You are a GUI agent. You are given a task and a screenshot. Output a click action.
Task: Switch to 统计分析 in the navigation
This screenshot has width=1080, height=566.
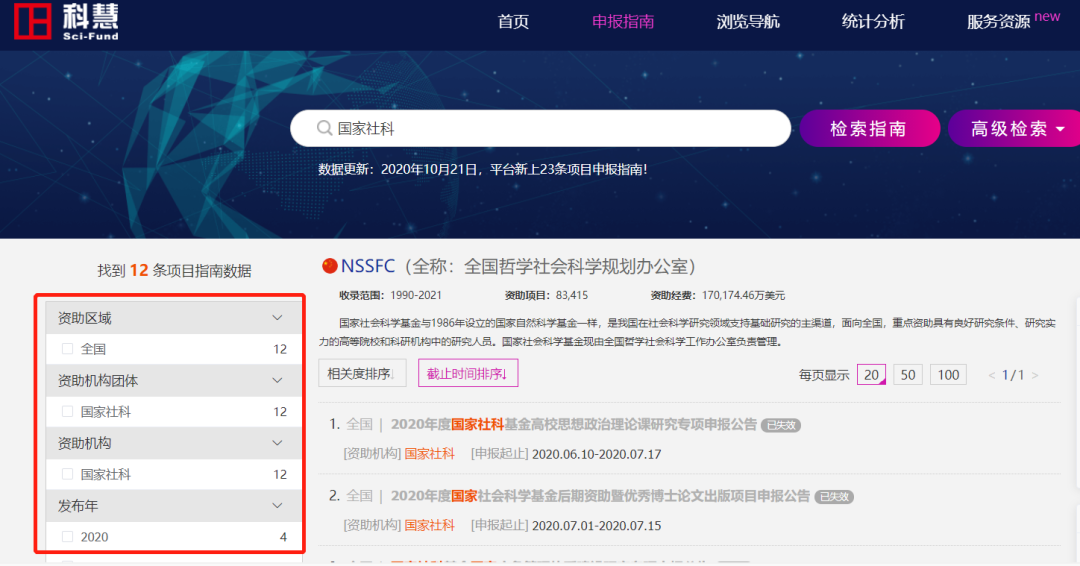click(873, 22)
